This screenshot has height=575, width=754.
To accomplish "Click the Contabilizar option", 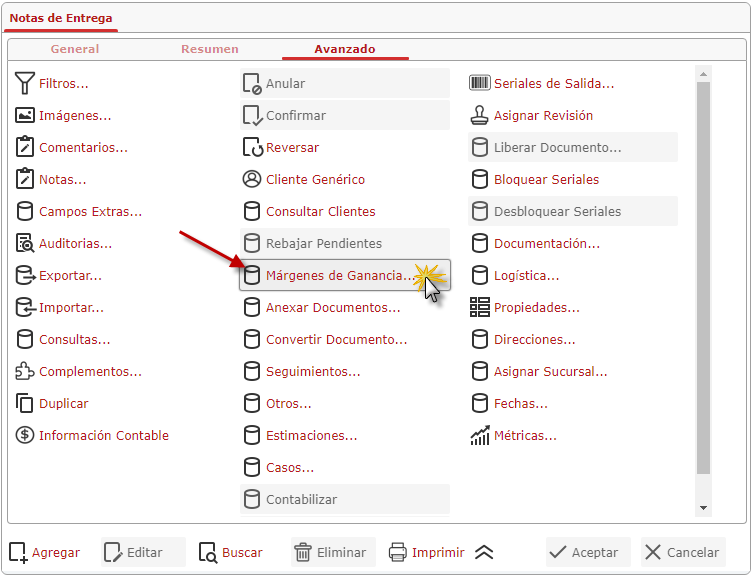I will click(x=345, y=499).
